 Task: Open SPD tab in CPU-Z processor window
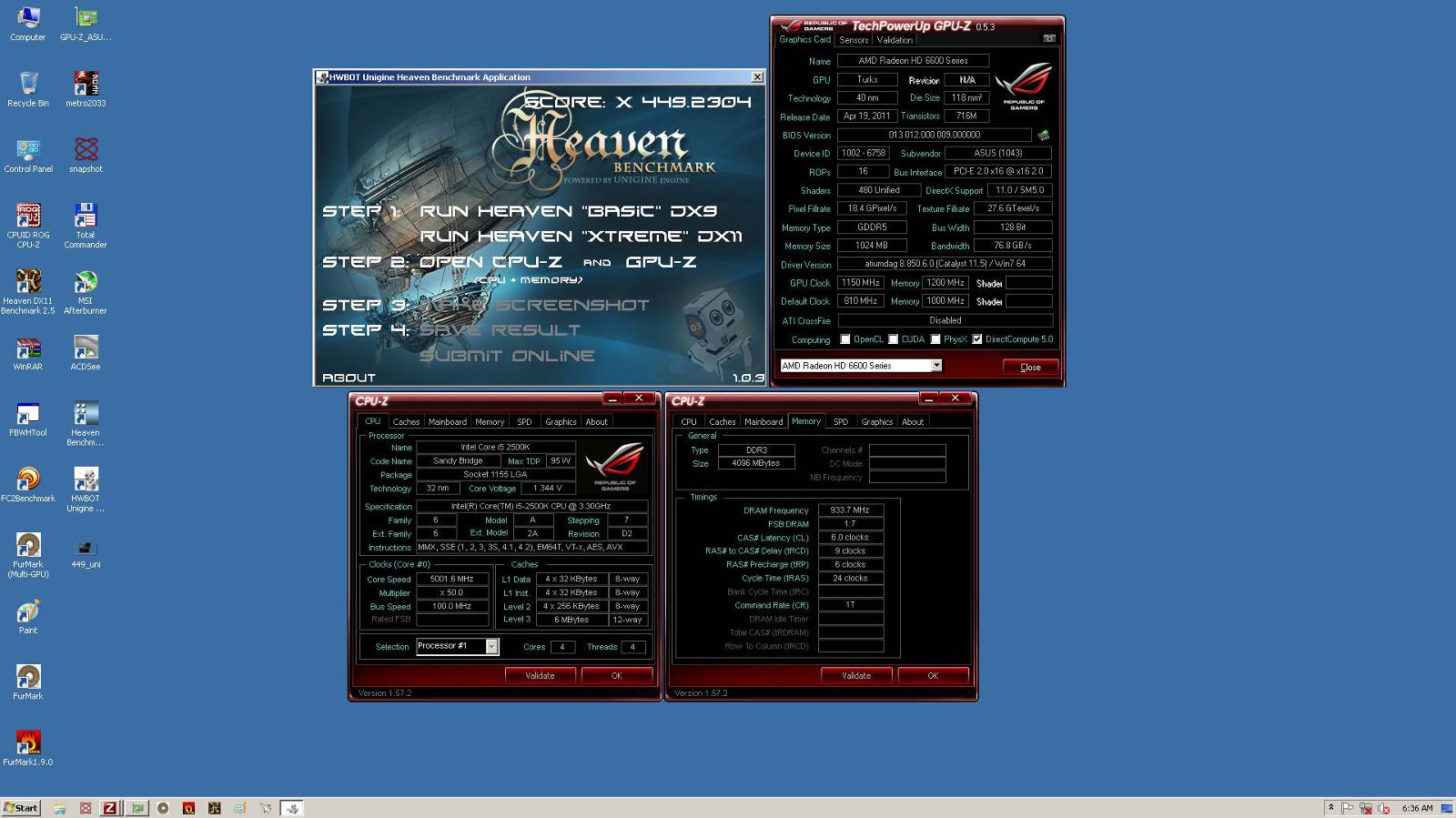[x=524, y=421]
